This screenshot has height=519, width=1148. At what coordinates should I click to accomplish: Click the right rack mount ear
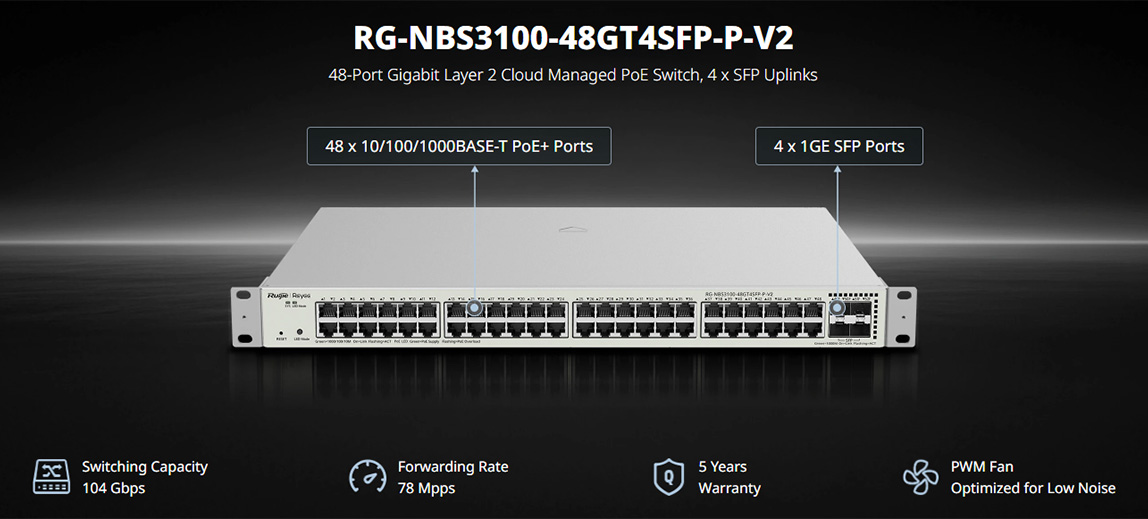point(901,317)
